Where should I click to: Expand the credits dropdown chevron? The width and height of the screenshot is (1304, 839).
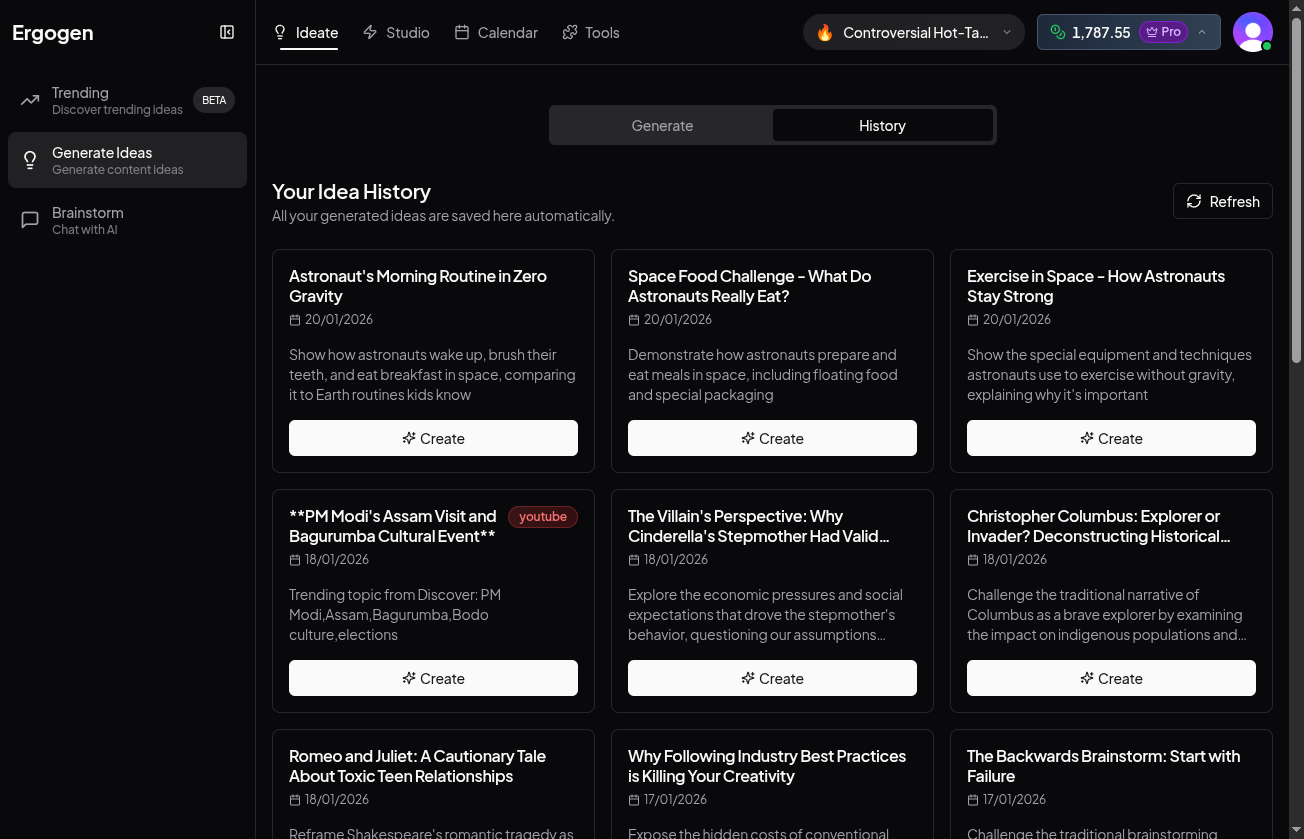click(x=1201, y=32)
